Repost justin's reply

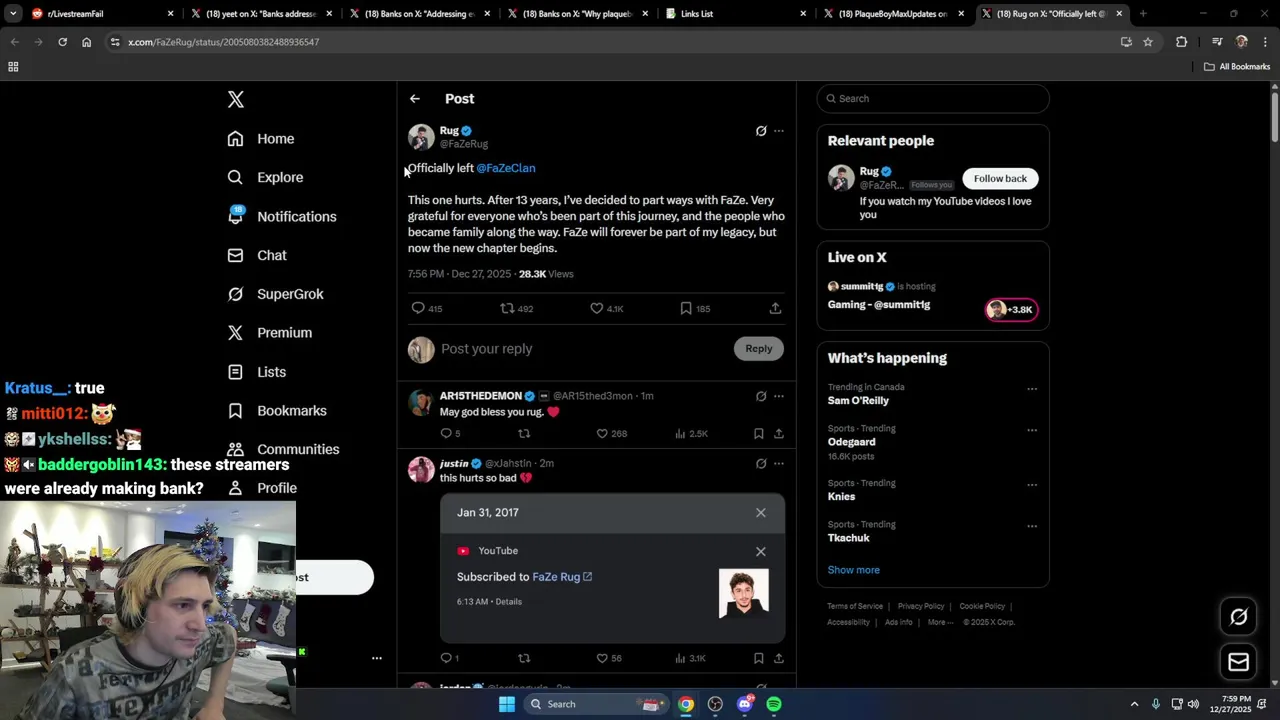click(x=524, y=658)
